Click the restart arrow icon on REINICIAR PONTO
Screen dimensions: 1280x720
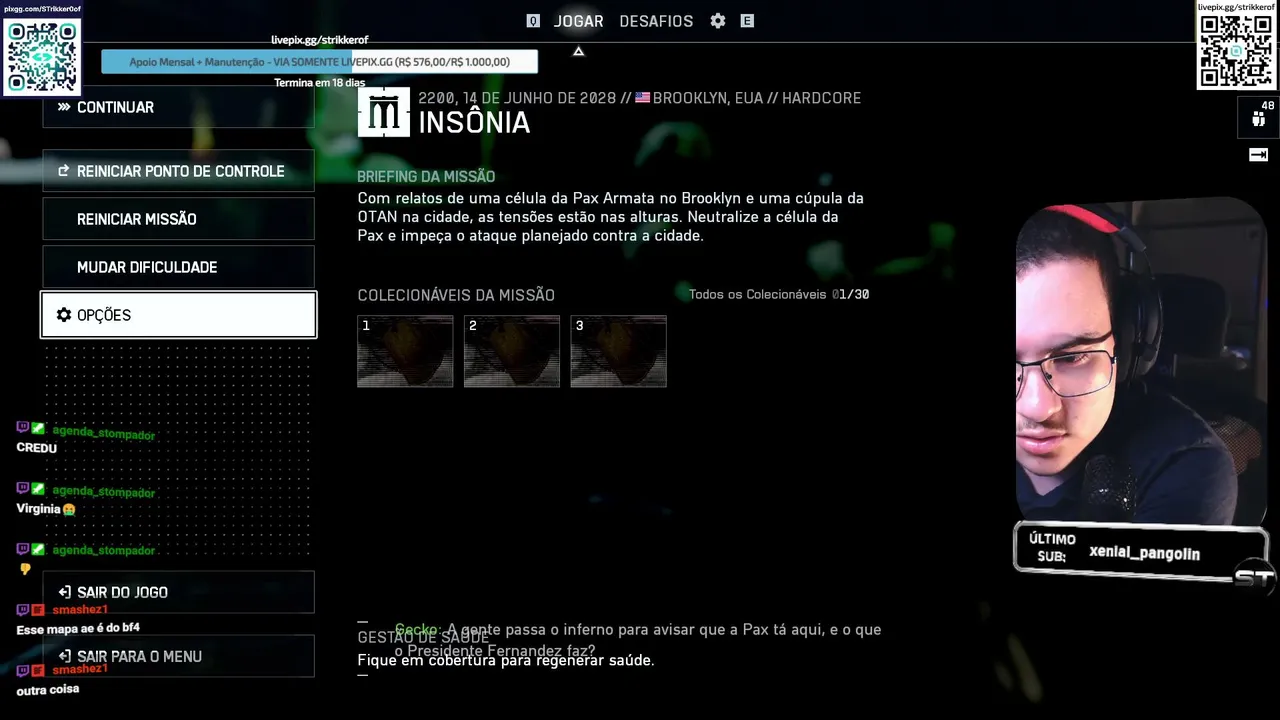point(64,171)
